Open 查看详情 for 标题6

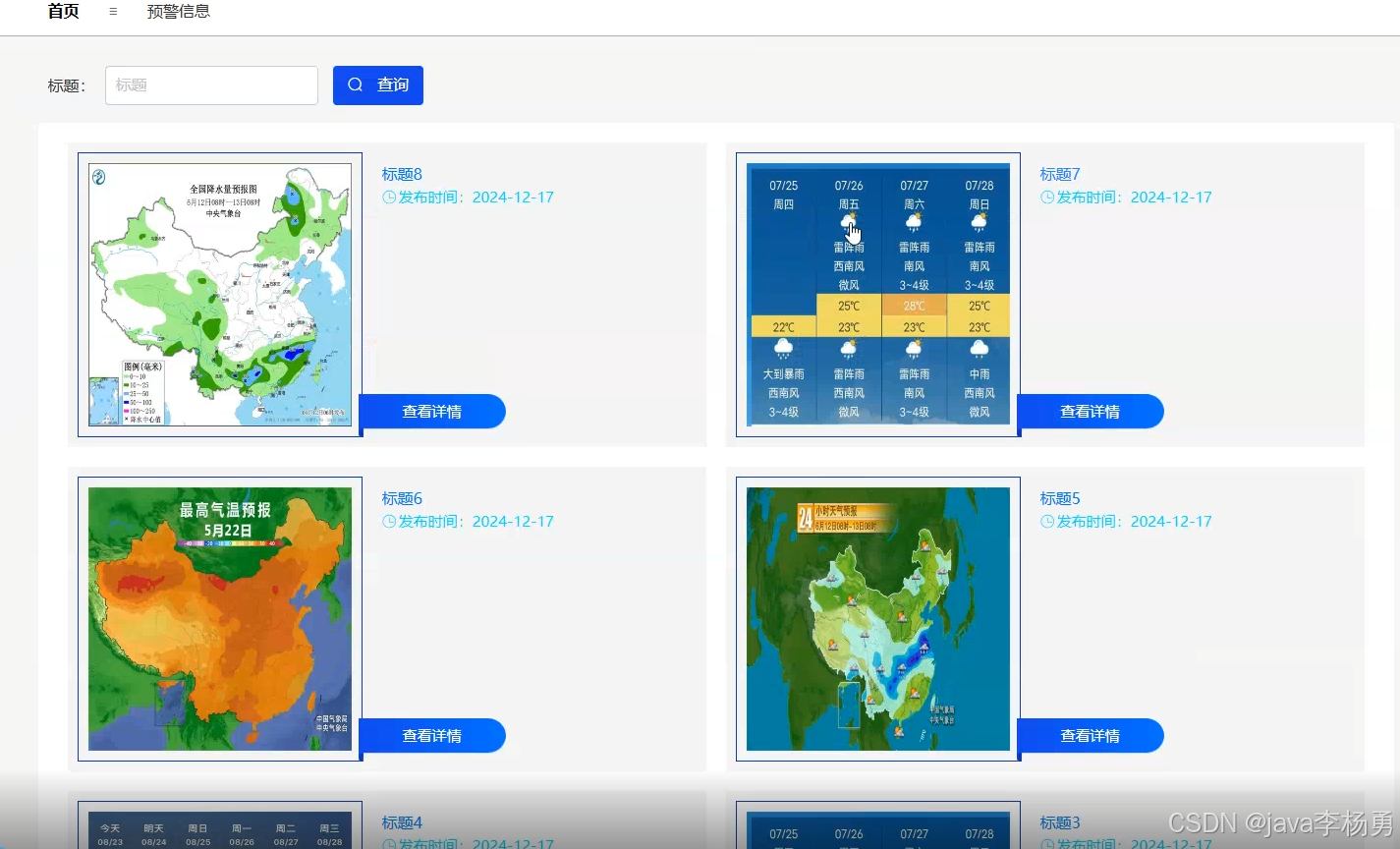click(x=432, y=736)
